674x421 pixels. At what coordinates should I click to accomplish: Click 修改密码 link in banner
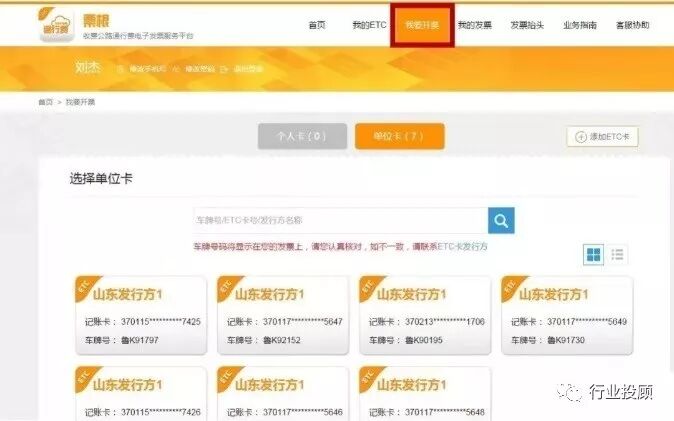click(200, 69)
